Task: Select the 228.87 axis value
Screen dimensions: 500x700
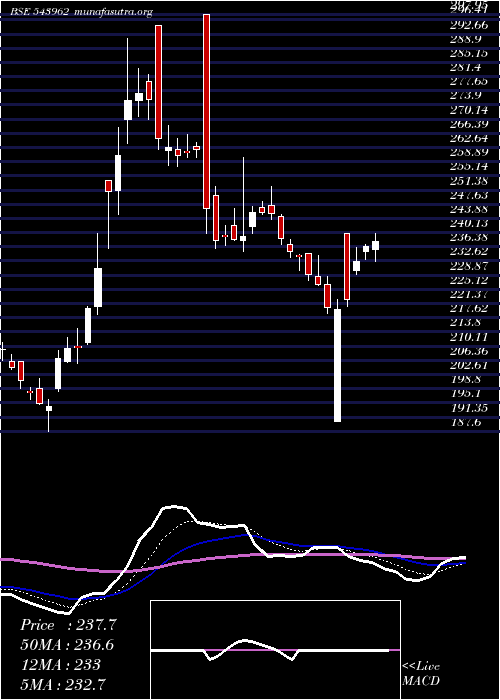Action: click(x=469, y=265)
